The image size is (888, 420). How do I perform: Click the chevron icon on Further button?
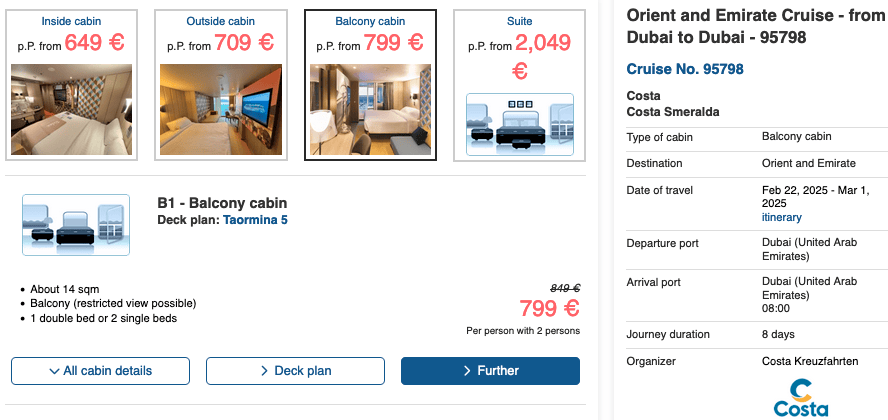click(x=467, y=371)
